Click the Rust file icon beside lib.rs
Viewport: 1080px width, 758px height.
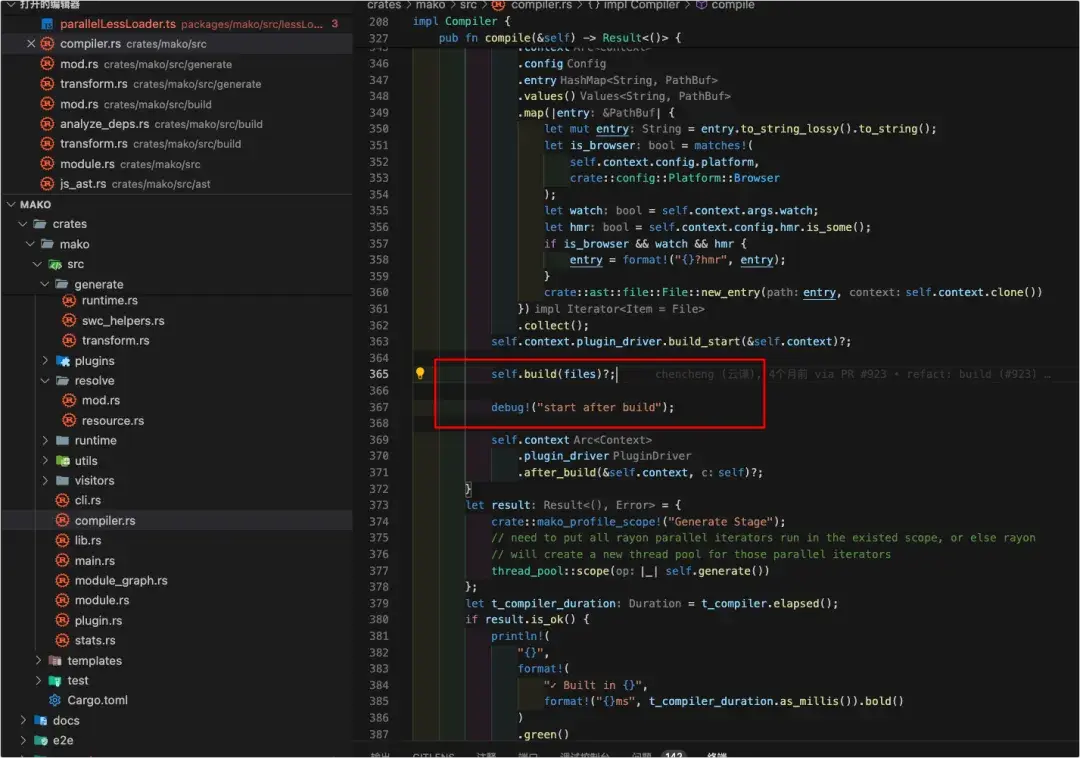click(x=62, y=540)
